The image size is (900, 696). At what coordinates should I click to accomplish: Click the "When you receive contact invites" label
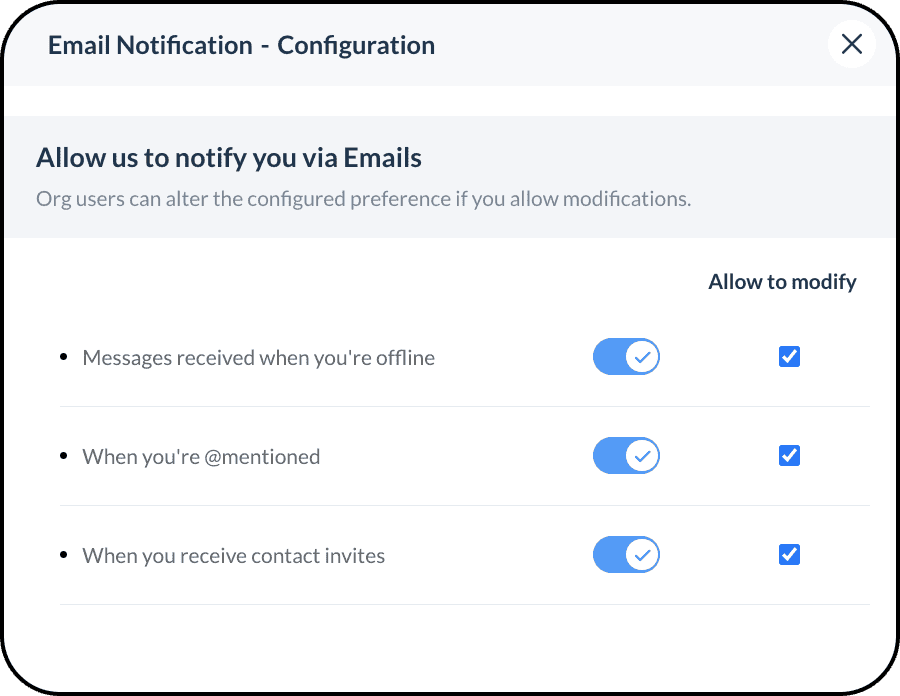(x=233, y=556)
